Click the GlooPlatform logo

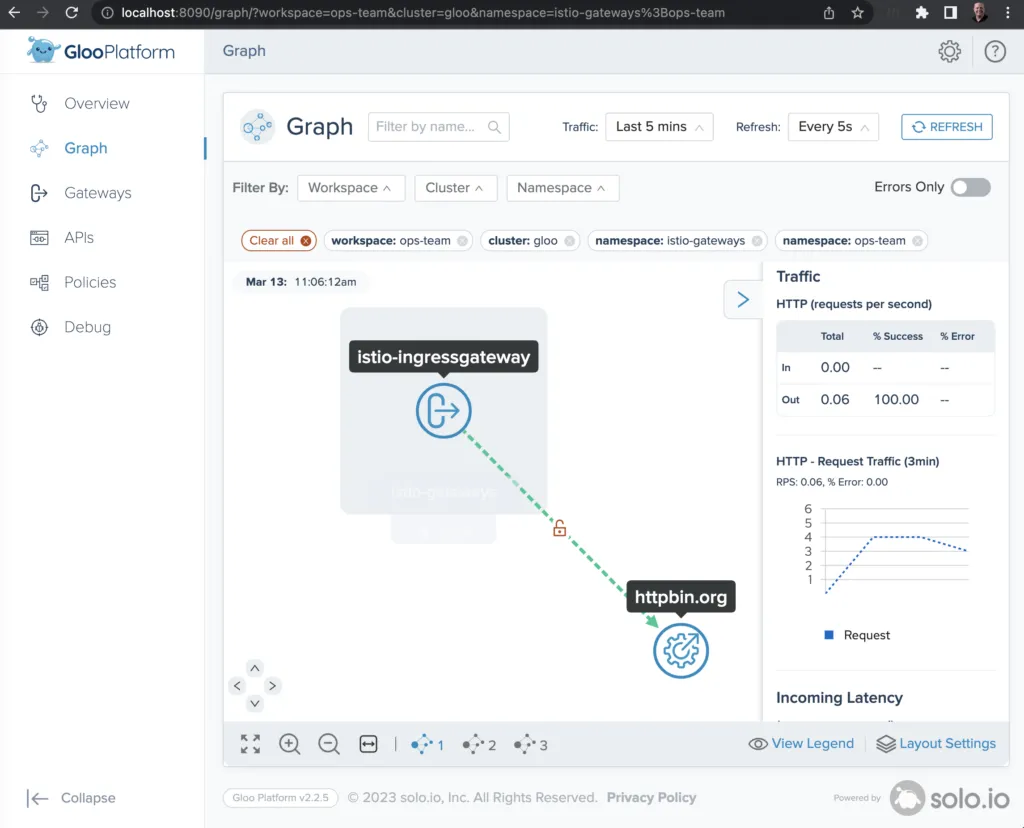pos(101,51)
